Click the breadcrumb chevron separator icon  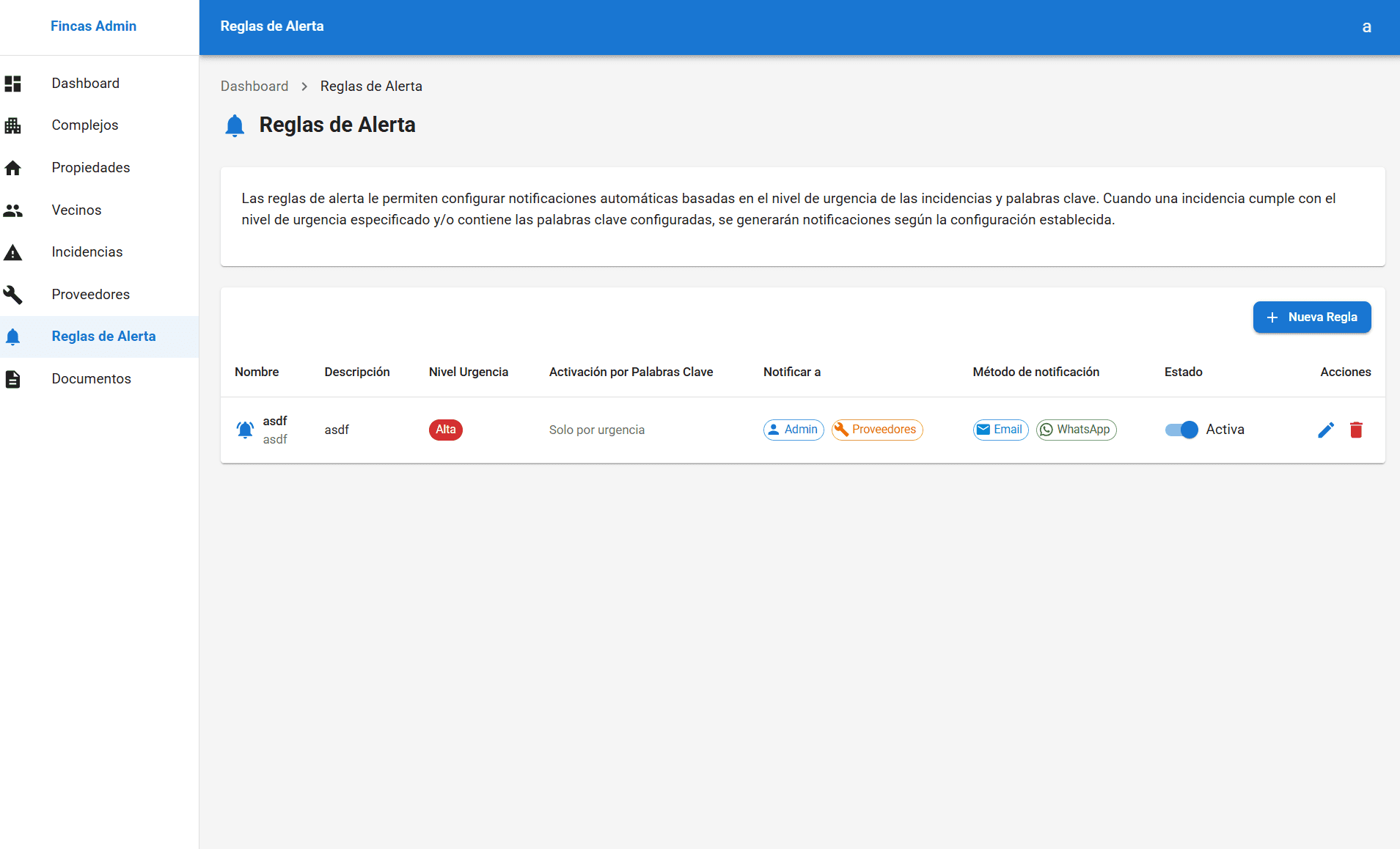click(x=304, y=87)
